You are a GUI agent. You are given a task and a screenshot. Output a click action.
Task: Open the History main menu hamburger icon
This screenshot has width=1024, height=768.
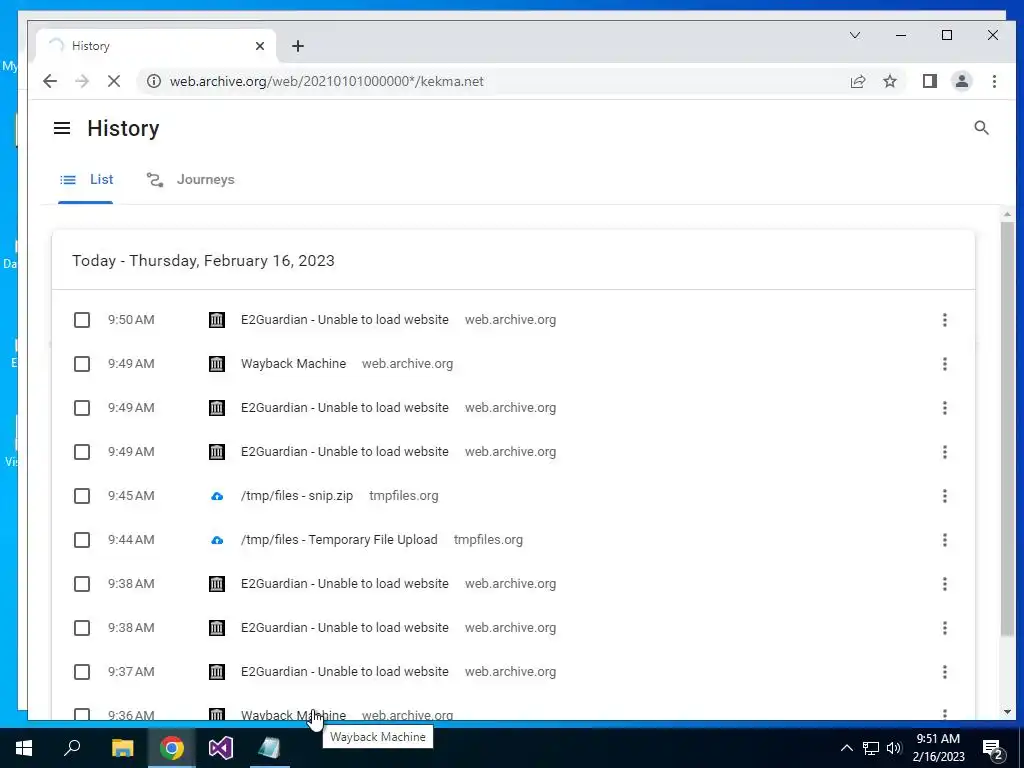click(x=62, y=128)
